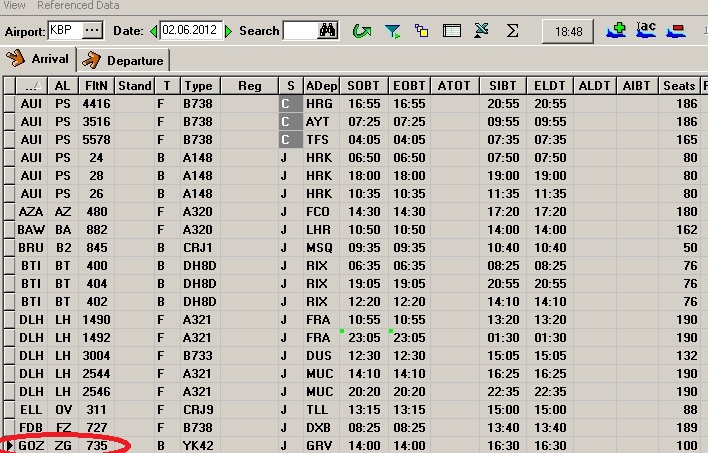Switch to the Departure tab
708x453 pixels.
click(x=125, y=60)
